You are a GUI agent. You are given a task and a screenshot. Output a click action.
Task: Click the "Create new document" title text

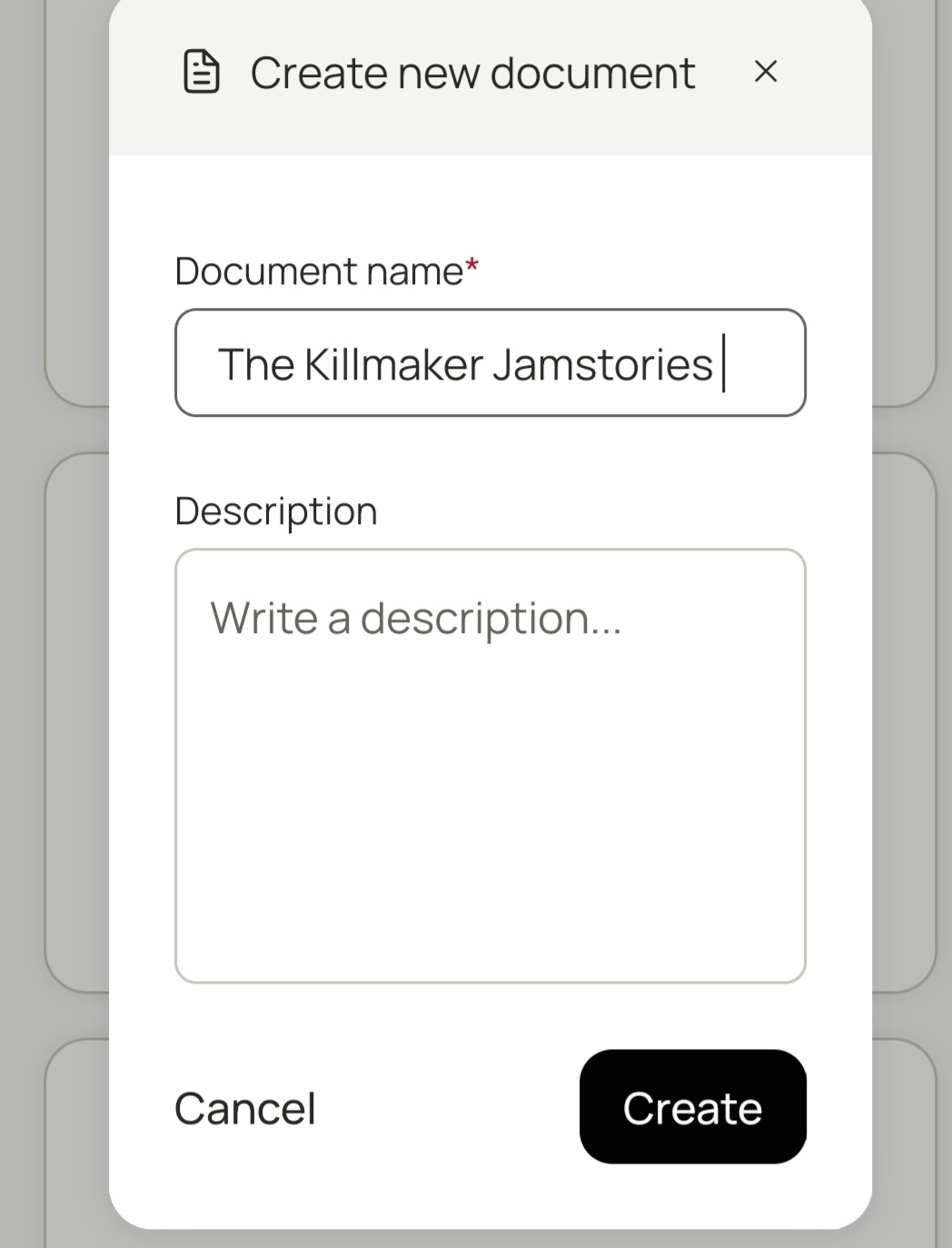tap(472, 73)
